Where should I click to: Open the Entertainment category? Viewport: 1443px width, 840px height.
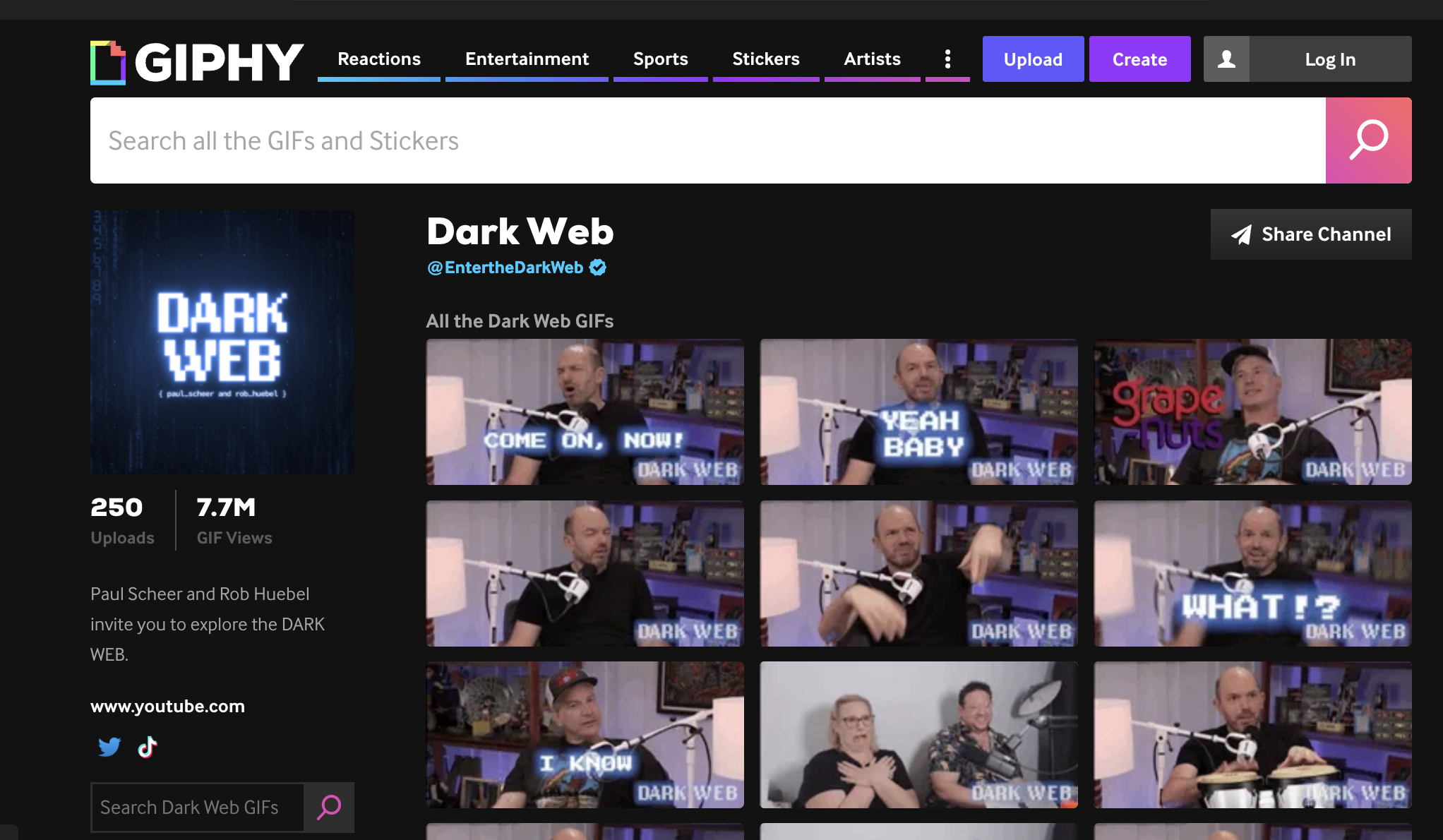pyautogui.click(x=527, y=59)
